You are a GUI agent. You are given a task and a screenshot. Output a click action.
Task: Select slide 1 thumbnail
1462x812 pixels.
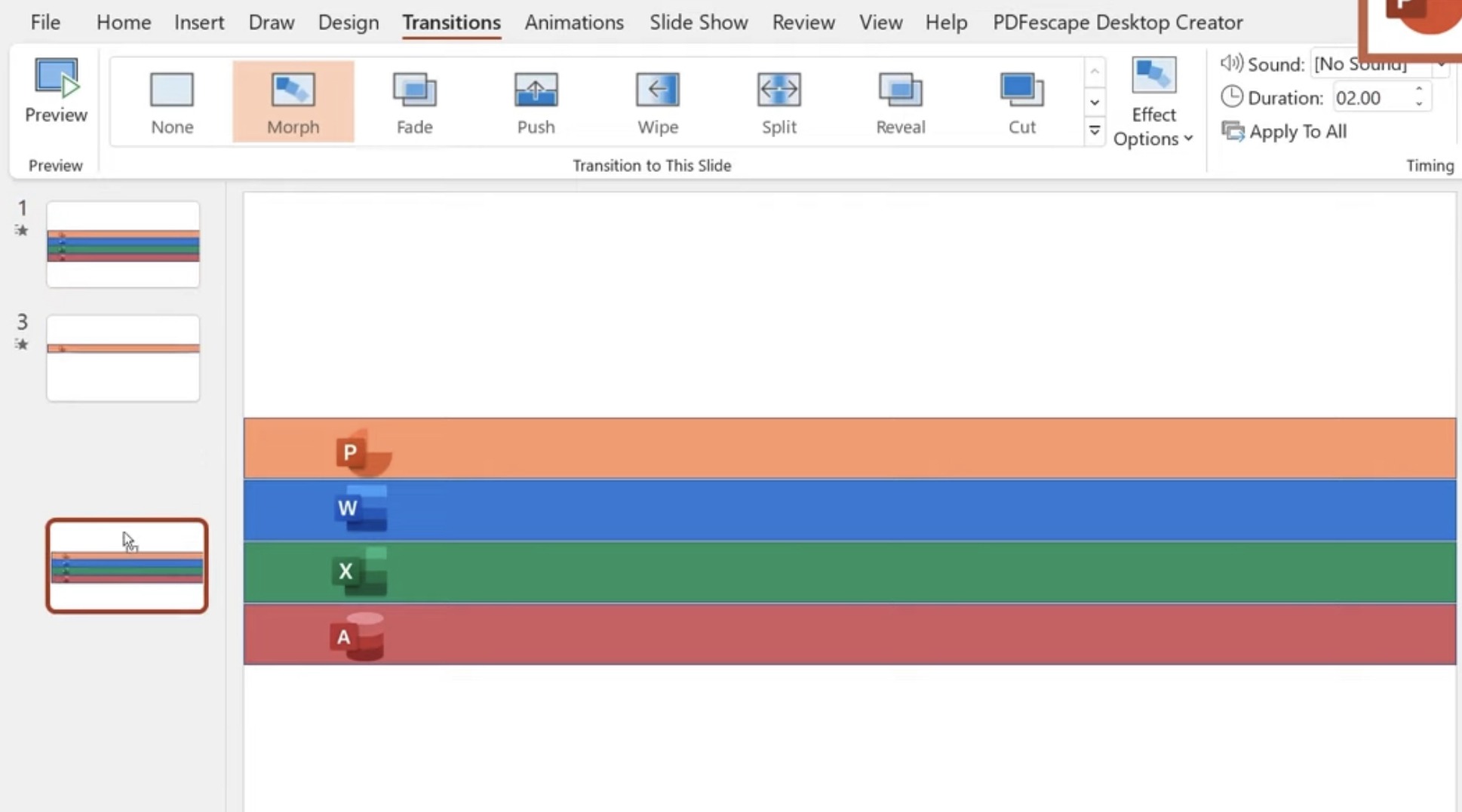pos(123,244)
